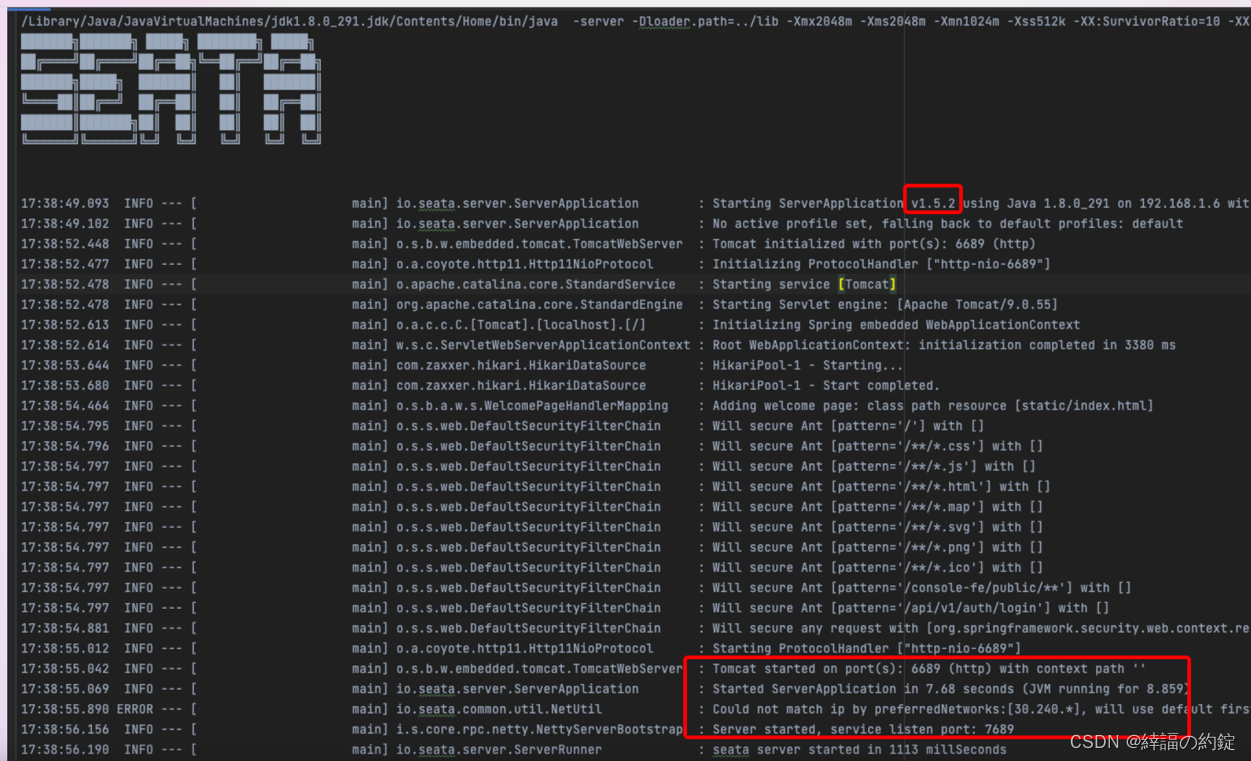Select "Server started, service listen port: 7689"

pos(863,729)
